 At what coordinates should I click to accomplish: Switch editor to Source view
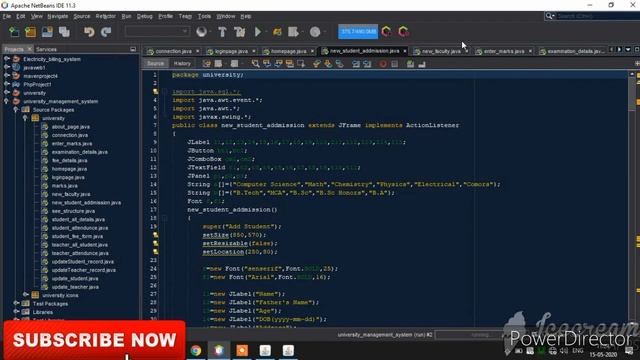[155, 64]
